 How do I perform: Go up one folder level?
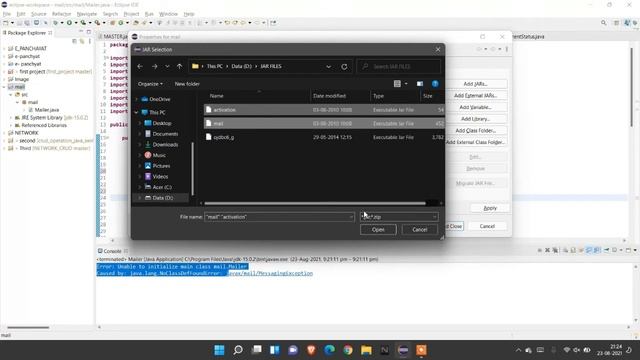[x=180, y=67]
